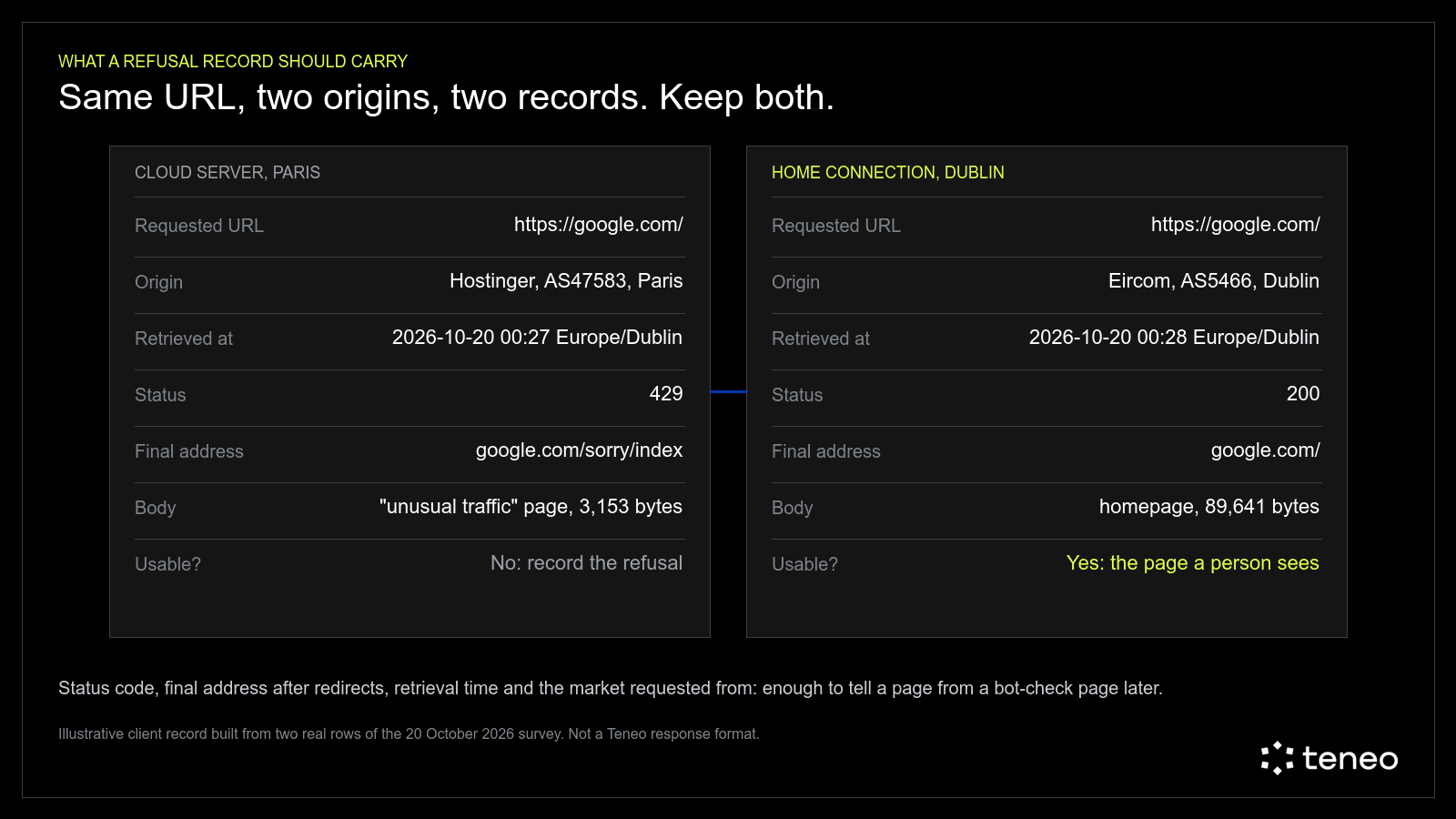Click 'Yes: the page a person sees'

1193,563
